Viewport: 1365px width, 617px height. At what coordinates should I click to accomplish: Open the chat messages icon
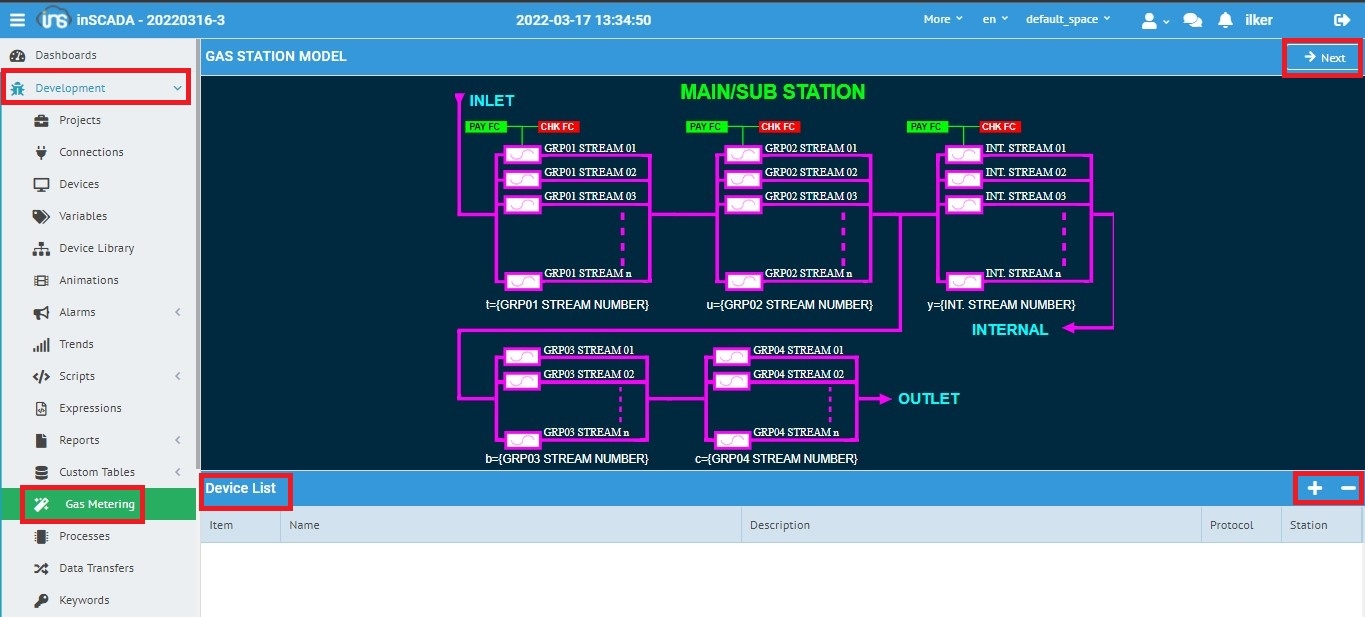tap(1192, 20)
